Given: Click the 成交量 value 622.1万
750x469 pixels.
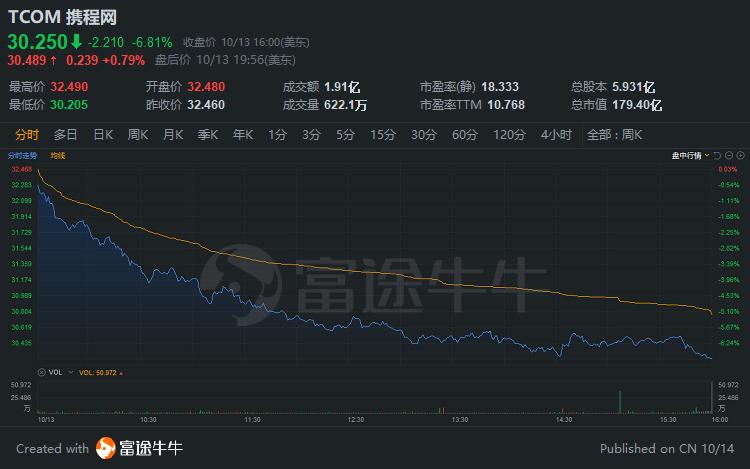Looking at the screenshot, I should (345, 105).
